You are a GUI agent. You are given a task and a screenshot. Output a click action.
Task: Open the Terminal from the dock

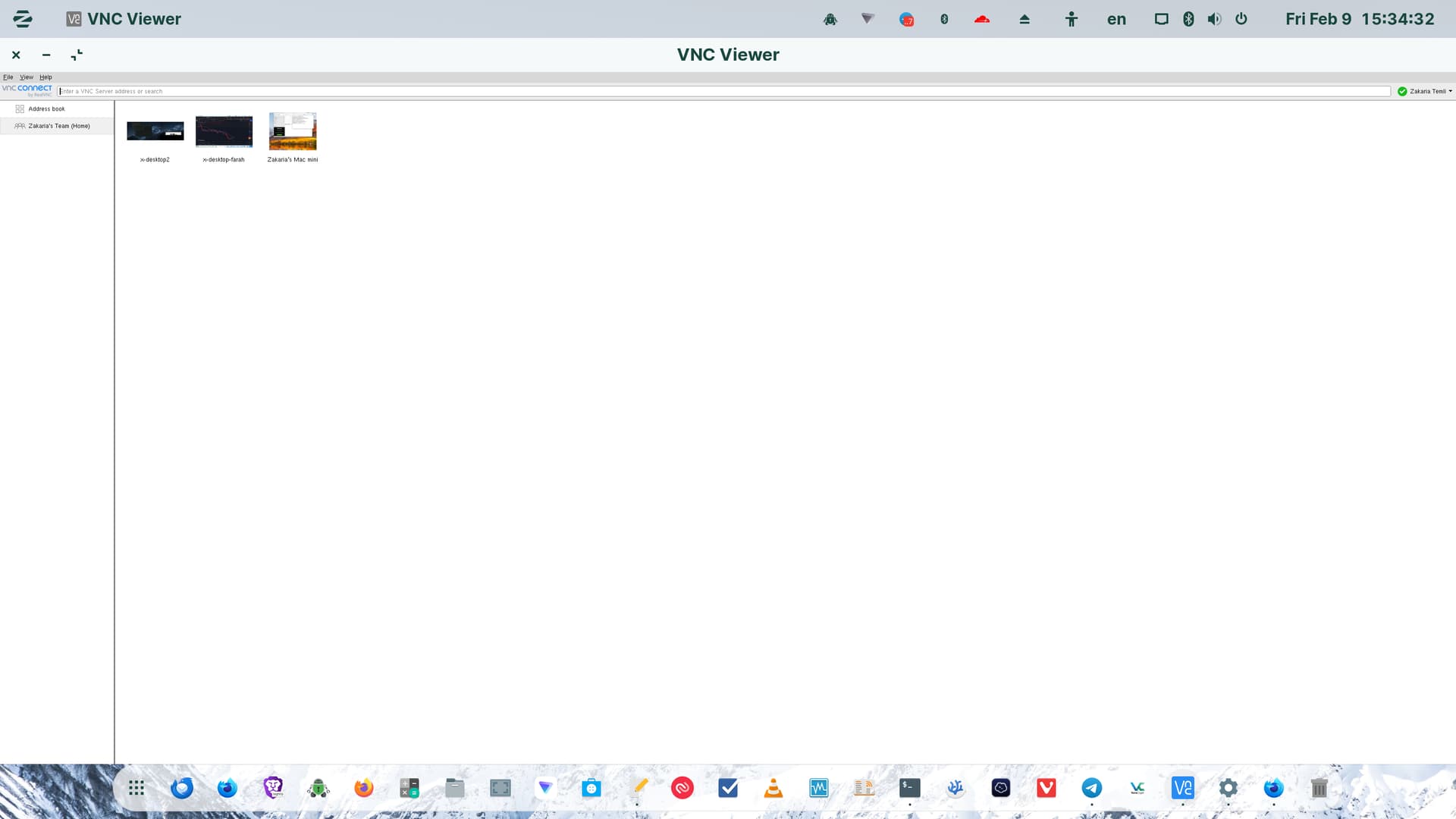pyautogui.click(x=910, y=789)
